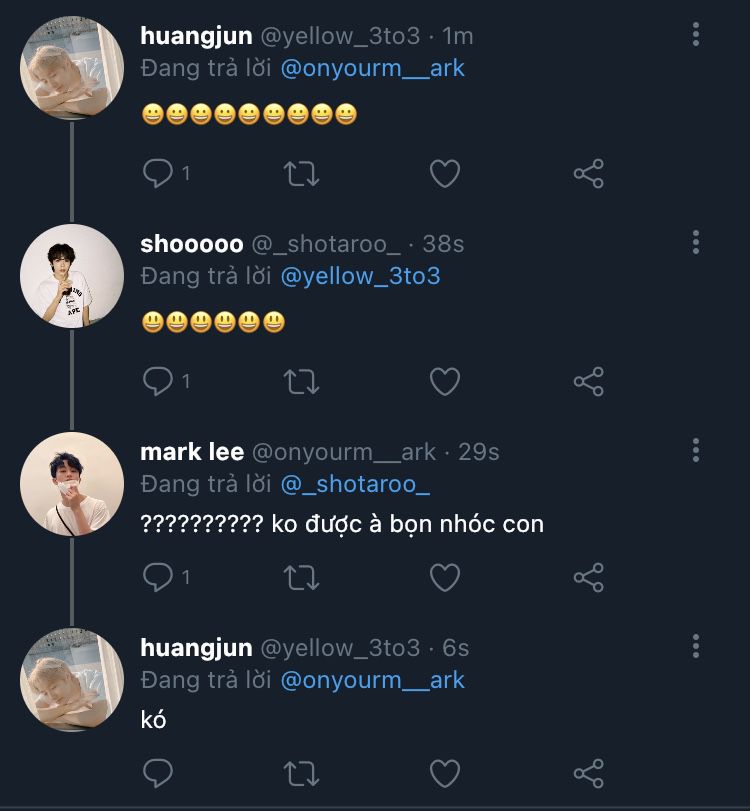This screenshot has width=750, height=811.
Task: Share mark lee's tweet
Action: point(589,577)
